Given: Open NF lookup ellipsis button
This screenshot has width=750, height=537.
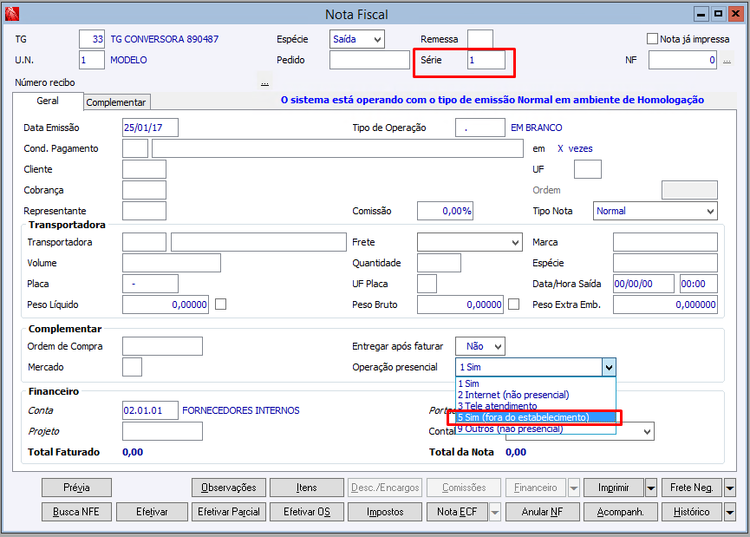Looking at the screenshot, I should point(727,61).
